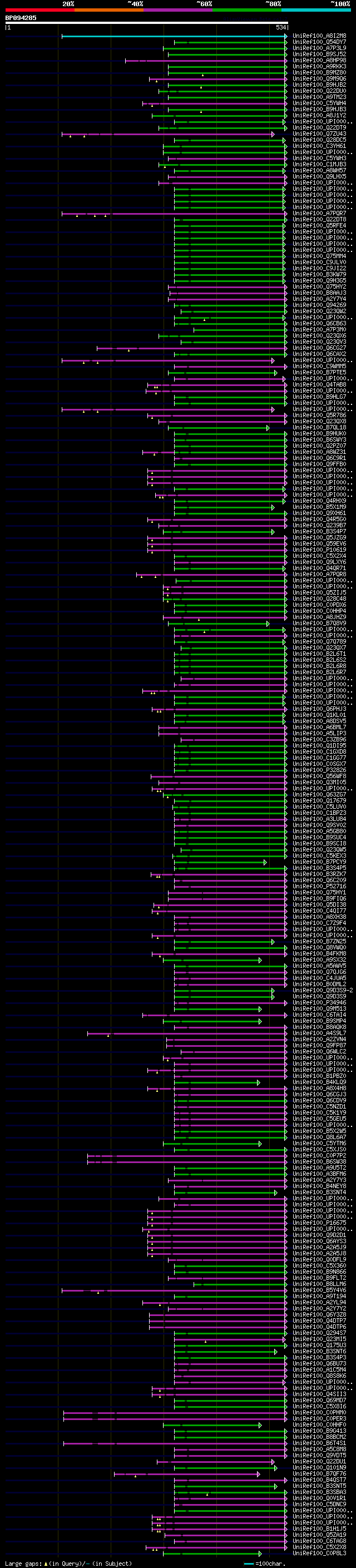
Task: Select label UniRef100_C1BPZ3
Action: point(319,813)
